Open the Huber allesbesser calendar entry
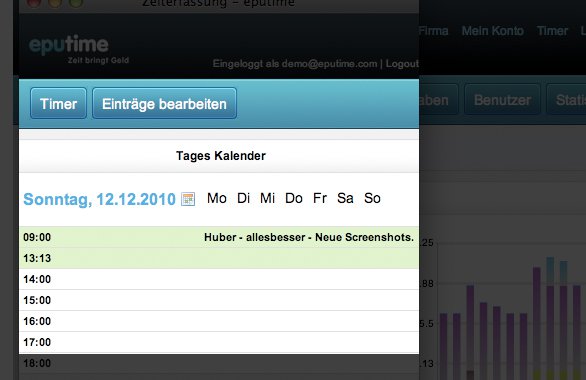Viewport: 586px width, 380px height. tap(309, 237)
